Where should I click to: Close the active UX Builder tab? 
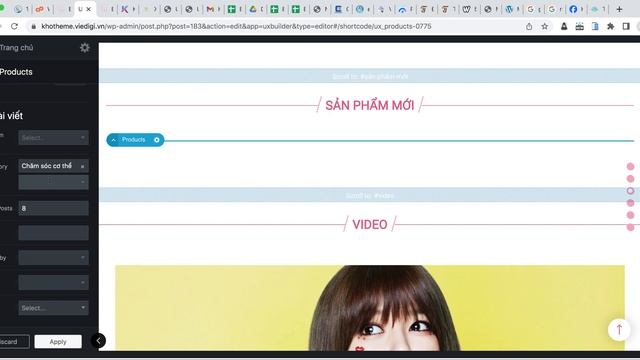click(89, 9)
